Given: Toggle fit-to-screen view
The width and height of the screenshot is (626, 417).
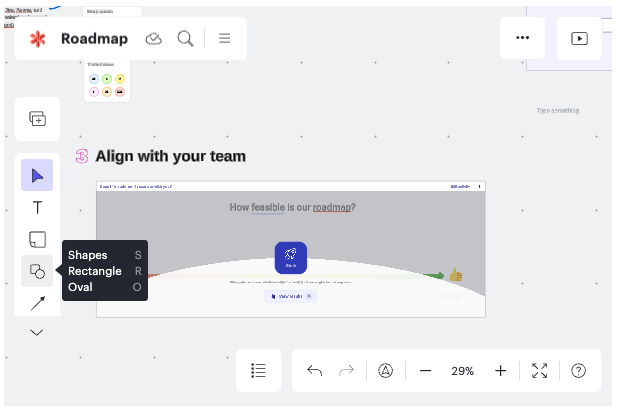Looking at the screenshot, I should pyautogui.click(x=540, y=370).
